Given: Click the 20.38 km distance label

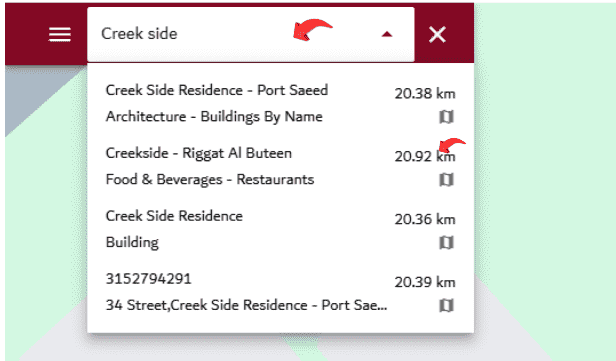Looking at the screenshot, I should [x=425, y=93].
